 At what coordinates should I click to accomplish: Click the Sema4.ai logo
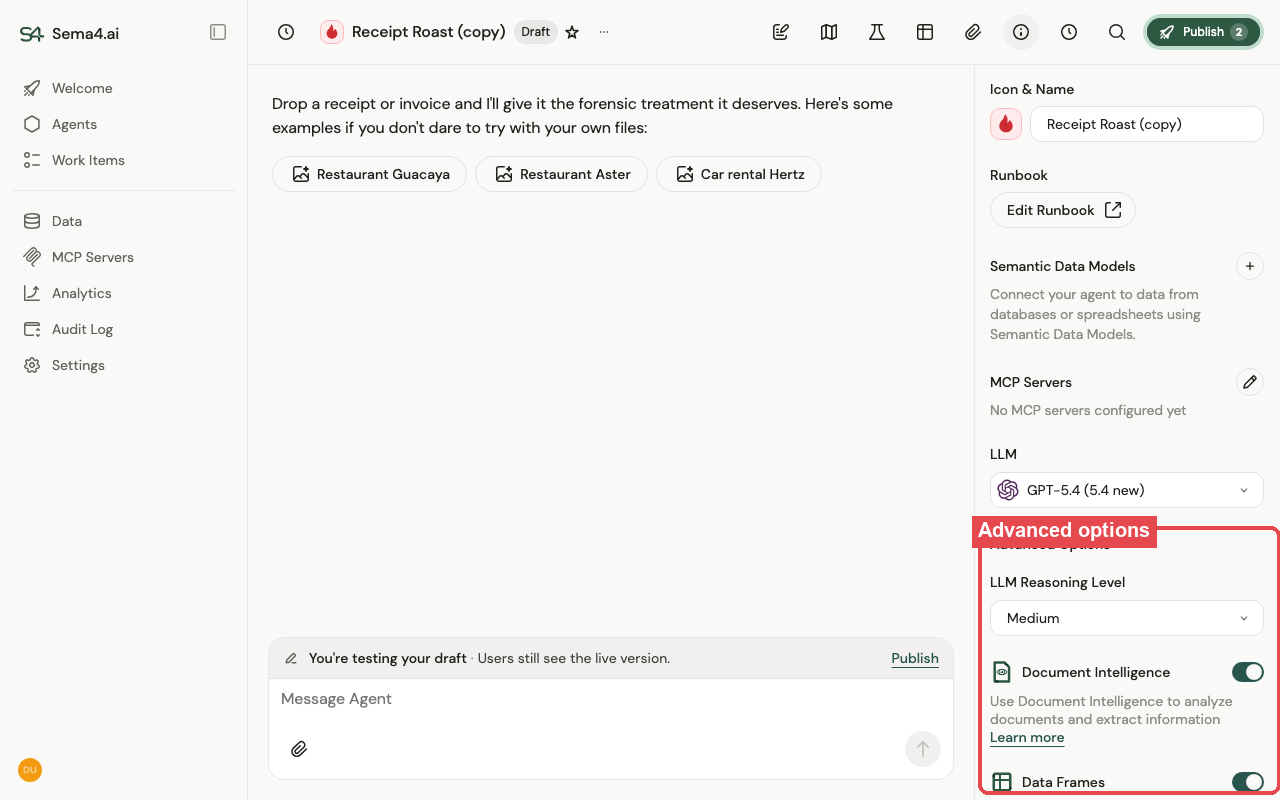coord(69,33)
